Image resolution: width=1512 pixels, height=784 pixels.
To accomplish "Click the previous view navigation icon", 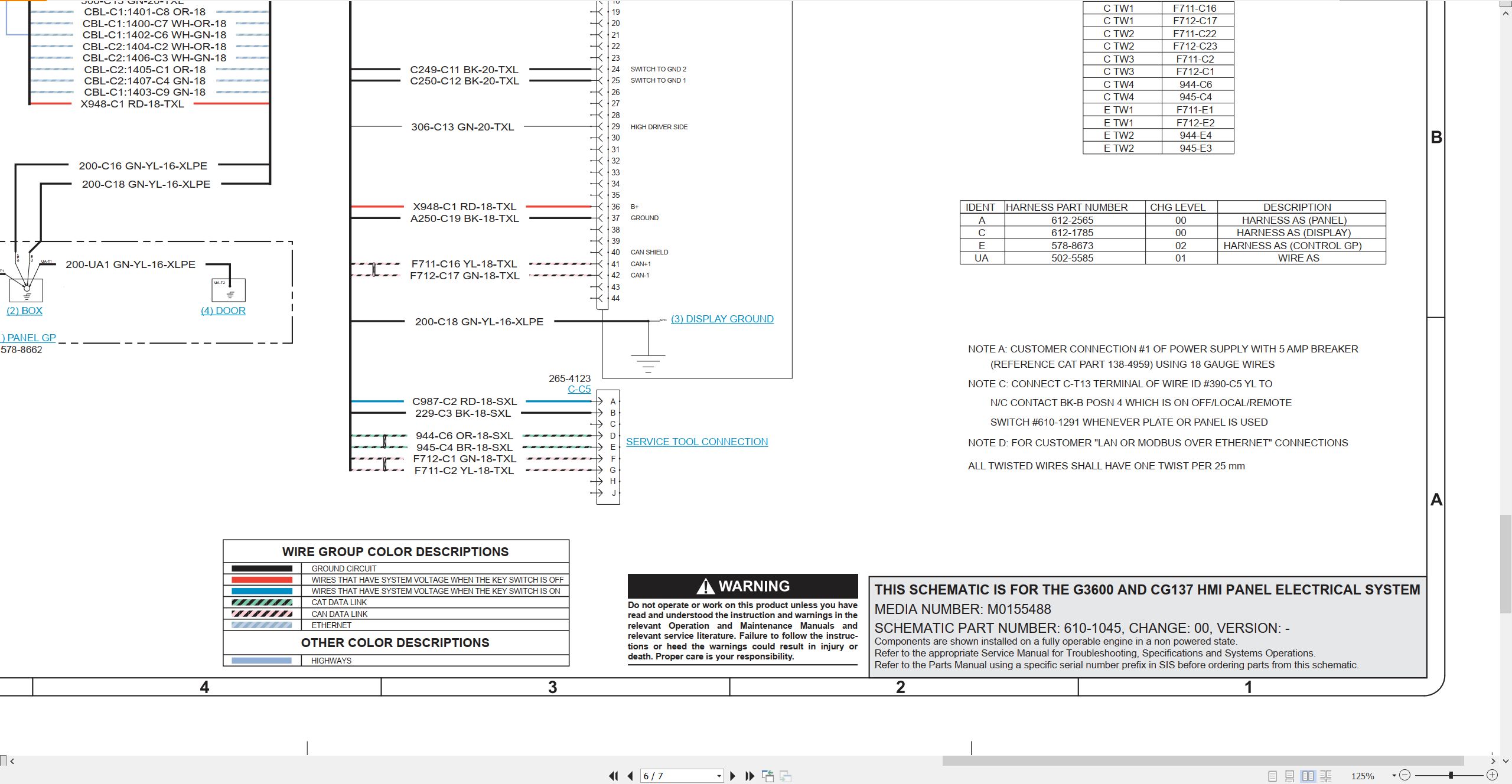I will click(767, 776).
